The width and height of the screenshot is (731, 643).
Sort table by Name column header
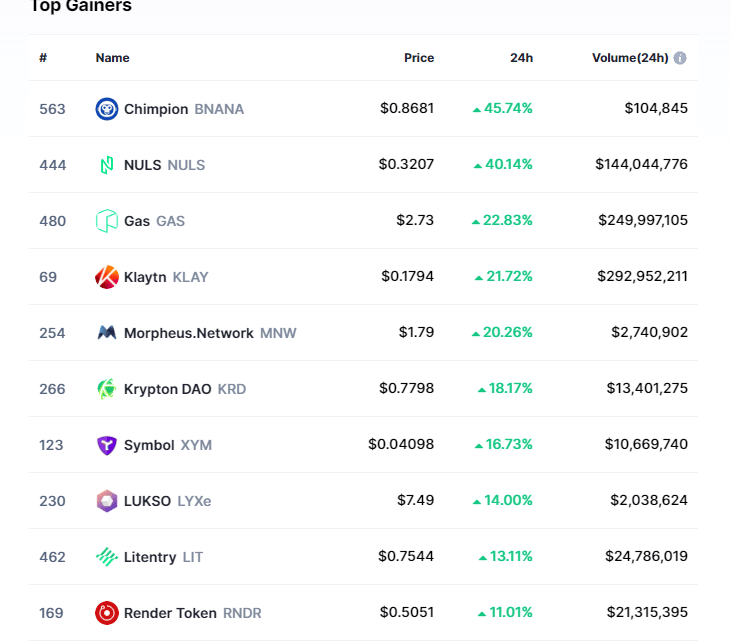point(112,58)
